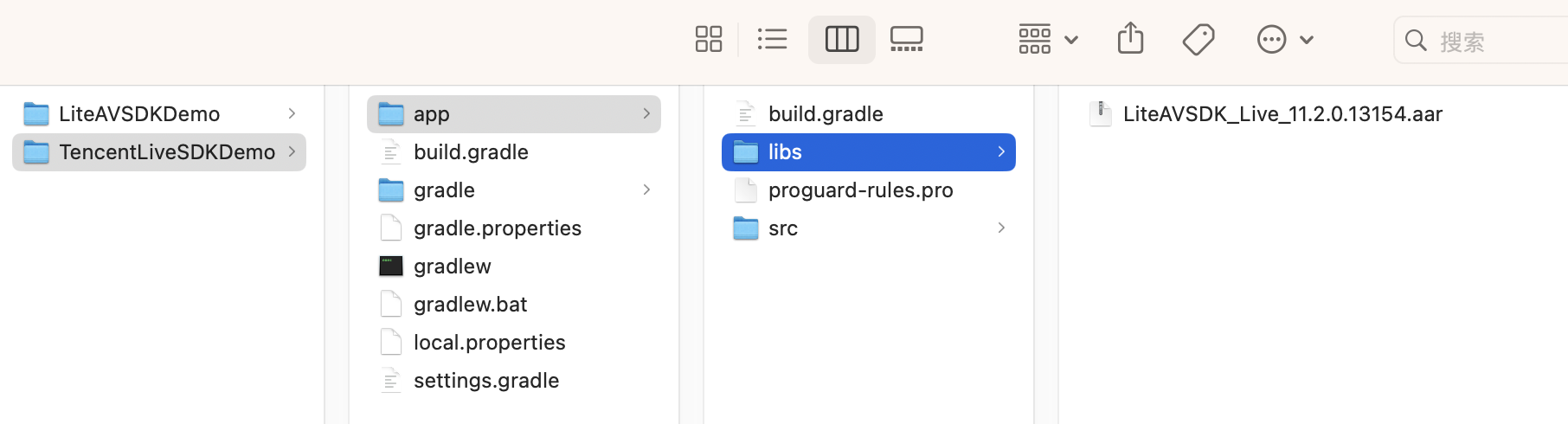The width and height of the screenshot is (1568, 424).
Task: Expand the TencentLiveSDKDemo folder chevron
Action: [292, 152]
